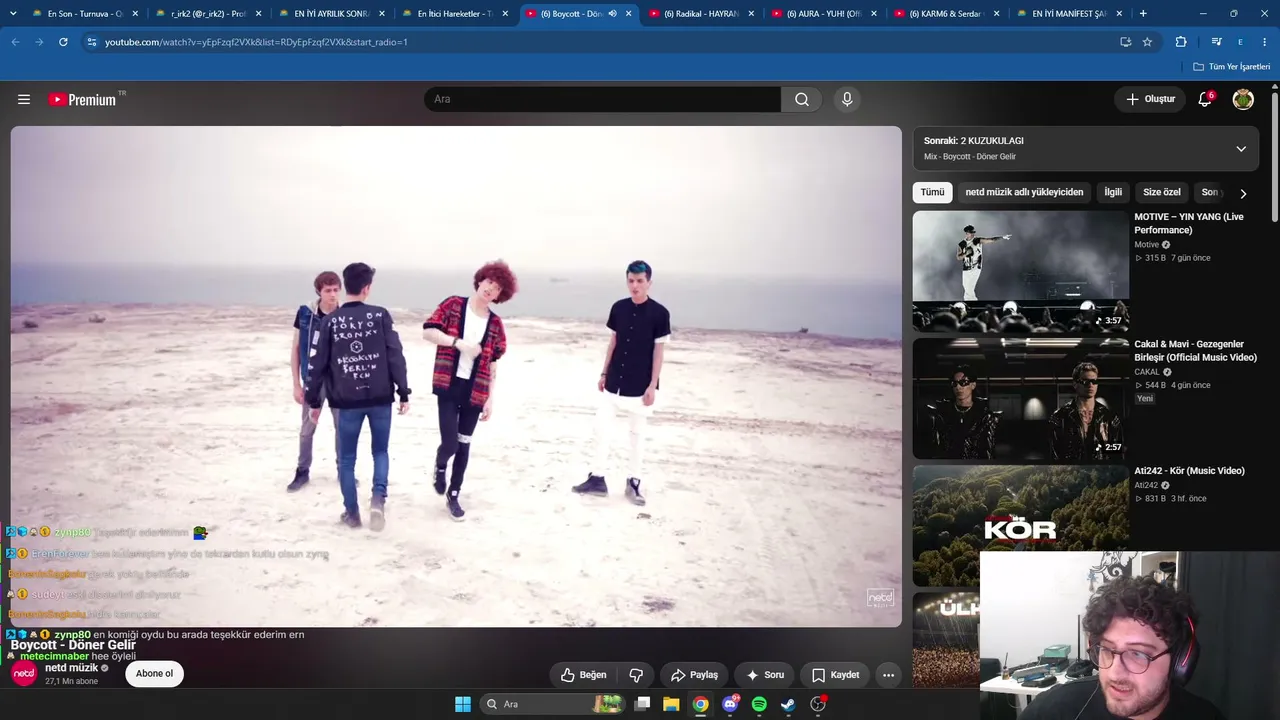Select the Tümü filter chip
Viewport: 1280px width, 720px height.
pyautogui.click(x=932, y=192)
